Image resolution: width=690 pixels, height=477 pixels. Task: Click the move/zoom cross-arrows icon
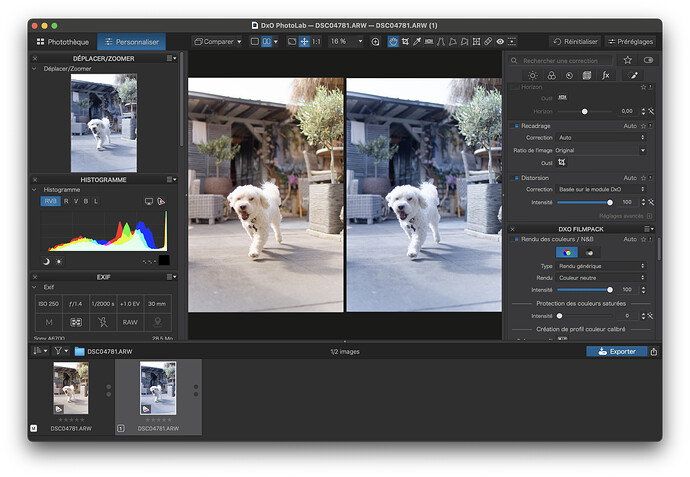point(304,41)
